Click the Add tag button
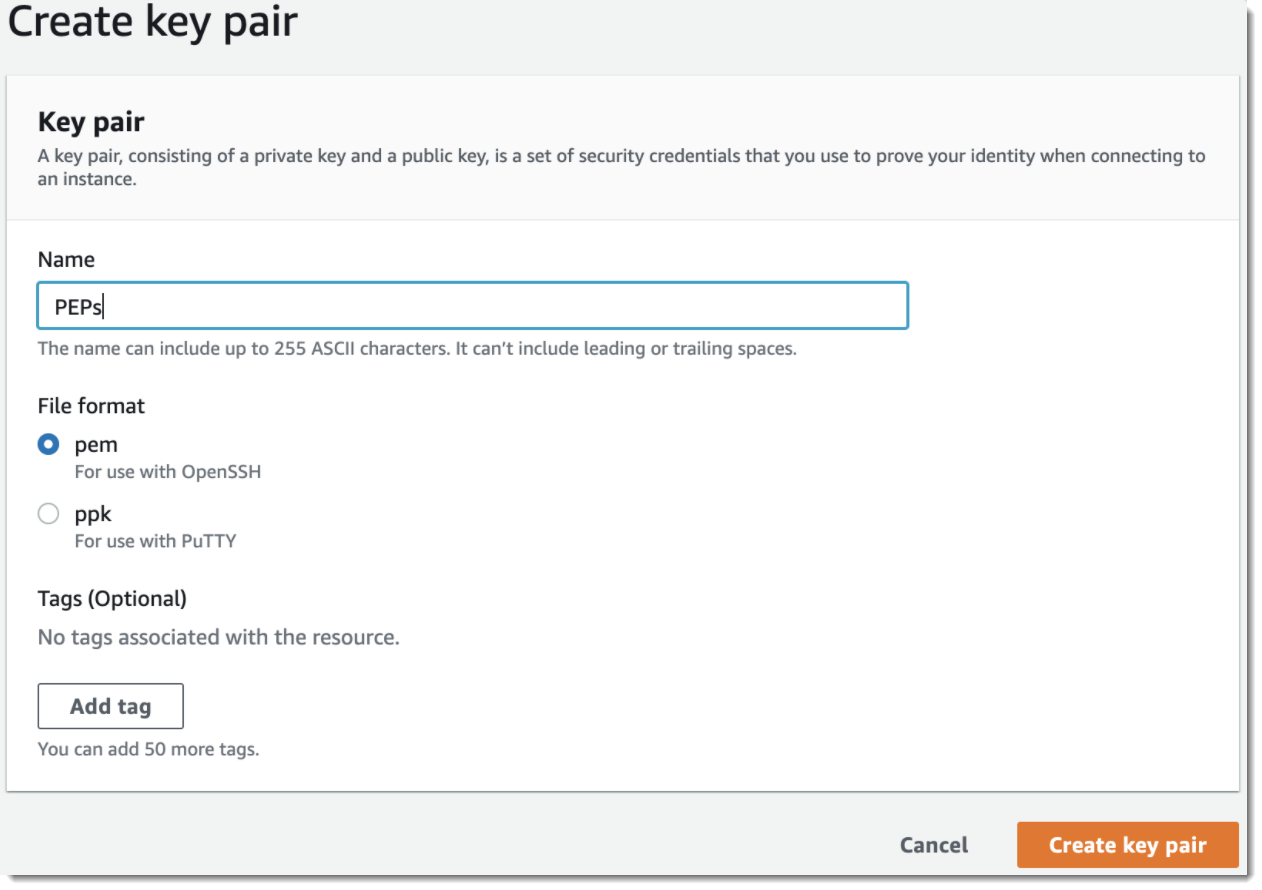Image resolution: width=1262 pixels, height=890 pixels. tap(111, 706)
